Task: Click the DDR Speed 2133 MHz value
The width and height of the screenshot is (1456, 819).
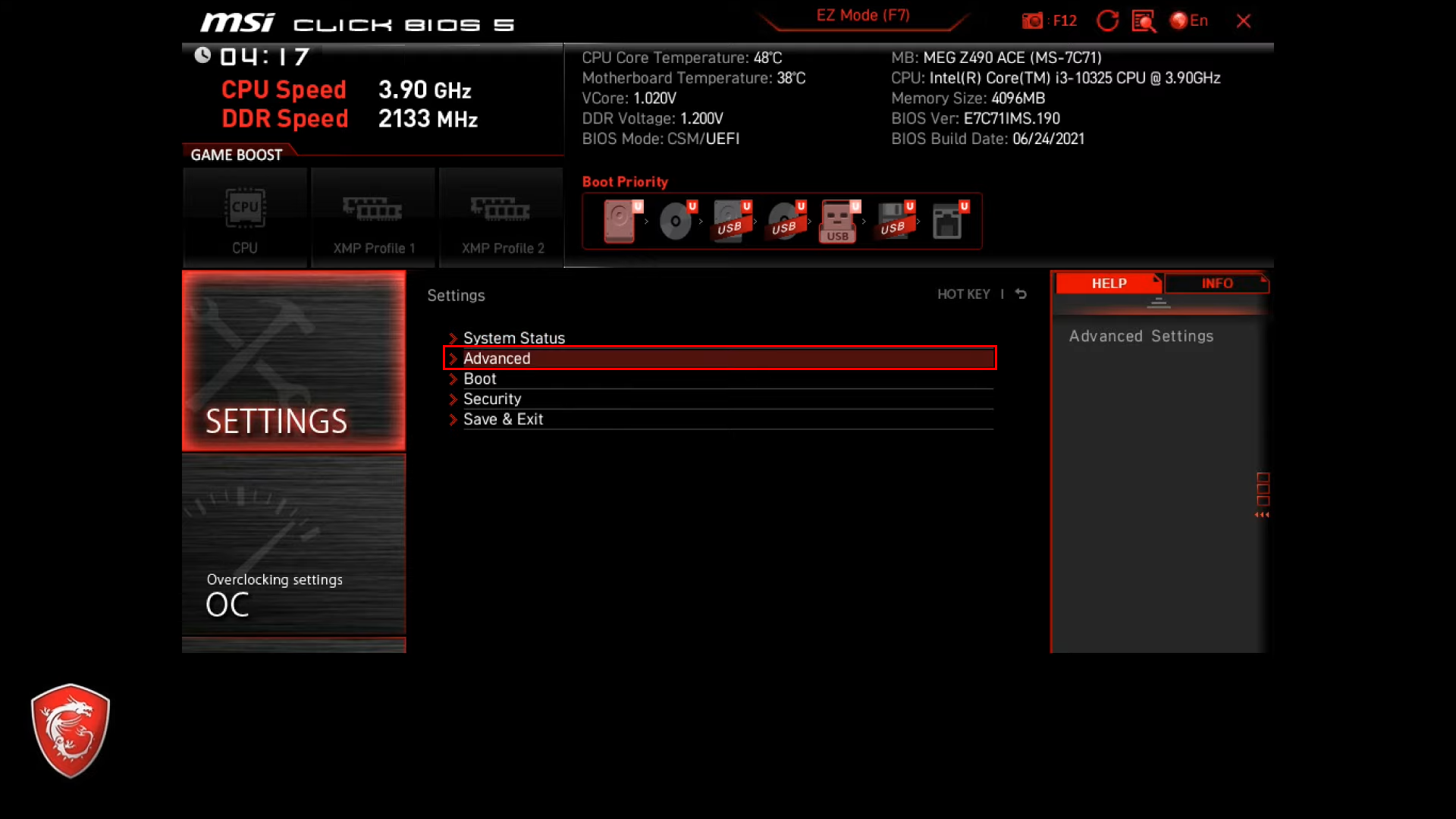Action: (x=428, y=119)
